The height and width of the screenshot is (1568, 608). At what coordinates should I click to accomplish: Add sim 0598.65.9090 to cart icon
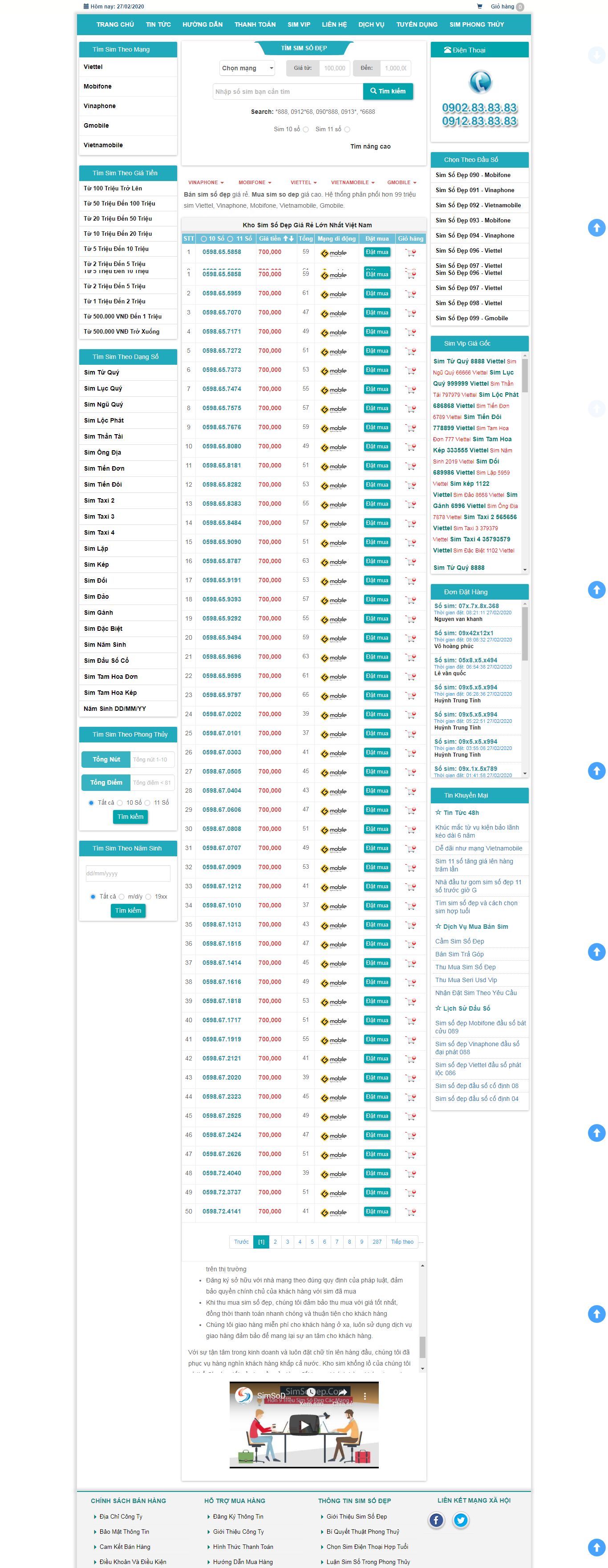click(411, 542)
